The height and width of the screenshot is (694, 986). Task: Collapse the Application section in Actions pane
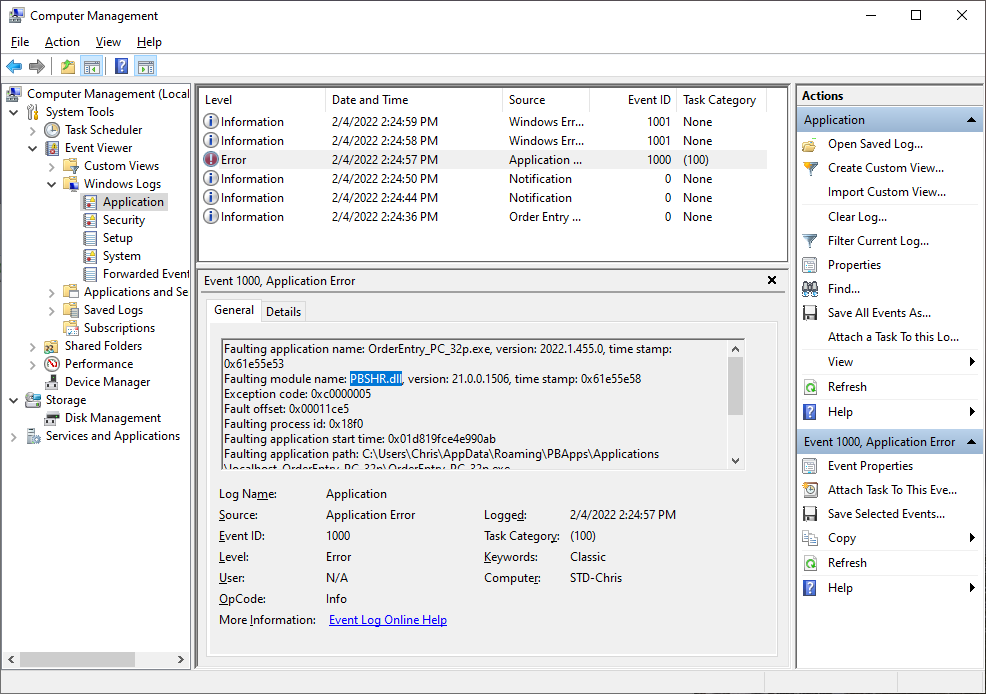[972, 120]
